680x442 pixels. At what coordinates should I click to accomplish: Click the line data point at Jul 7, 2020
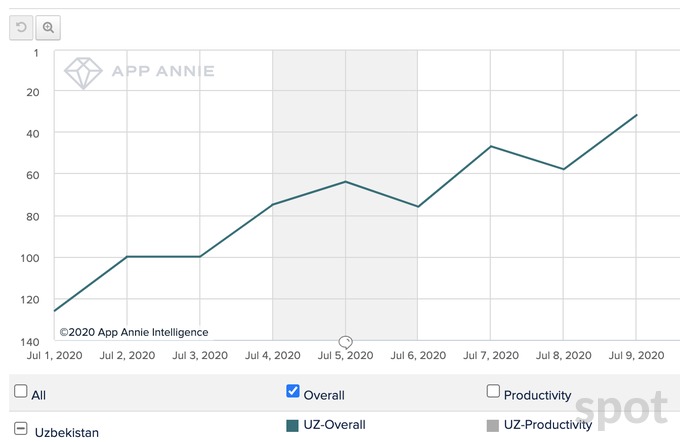coord(491,146)
